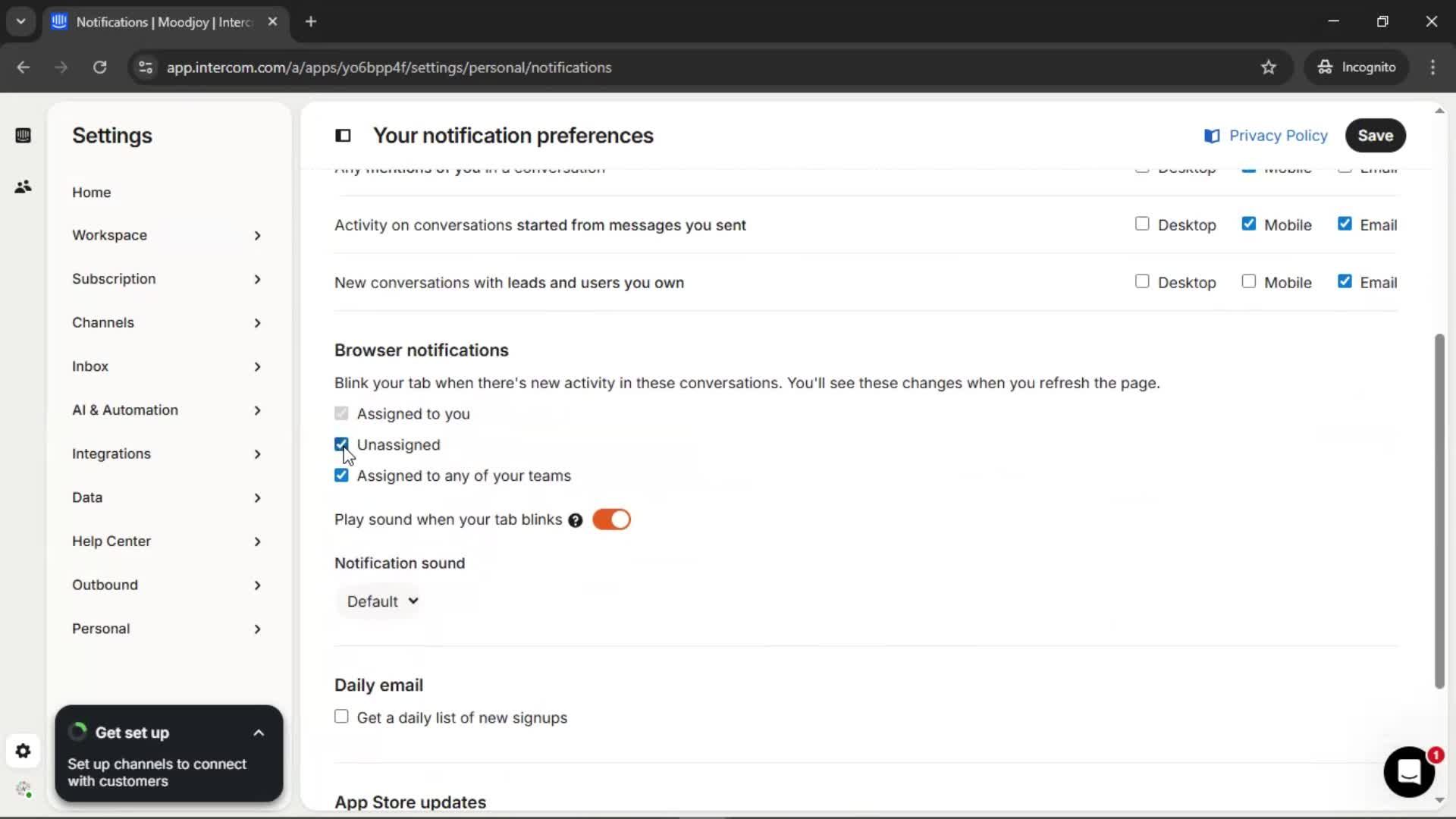Click the avatar icon below the gear
Viewport: 1456px width, 819px height.
pos(23,789)
